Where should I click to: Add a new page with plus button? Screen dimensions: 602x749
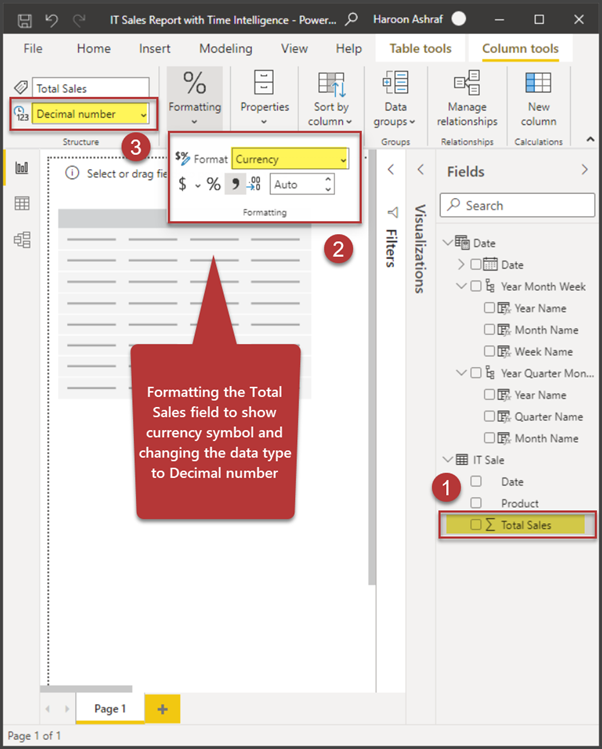pyautogui.click(x=162, y=709)
